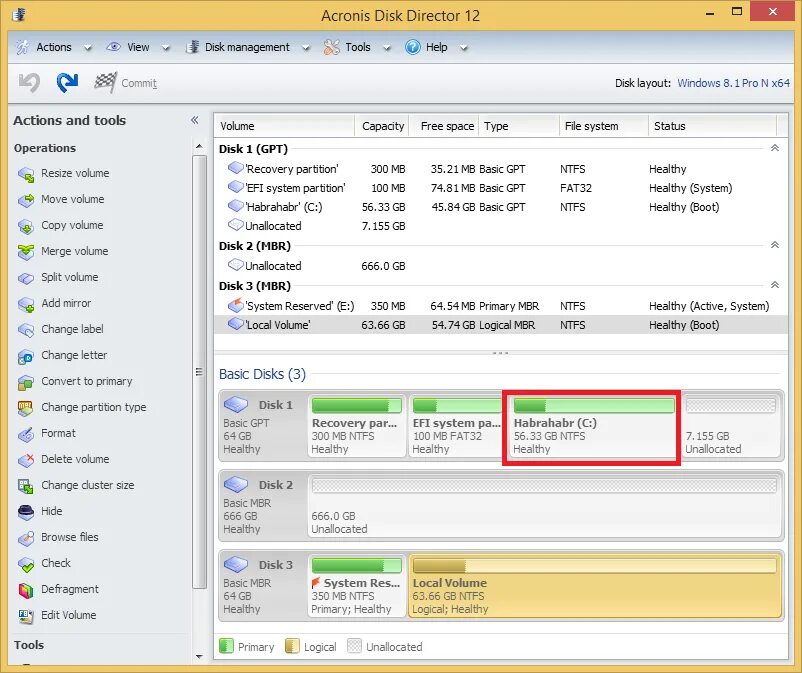Expand the Disk management dropdown arrow
The width and height of the screenshot is (802, 673).
306,48
